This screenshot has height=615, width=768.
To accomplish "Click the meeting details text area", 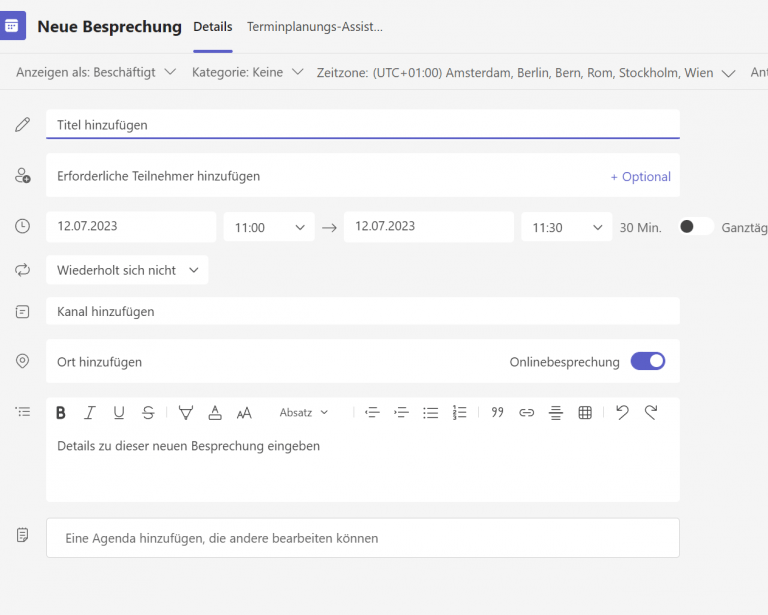I will coord(363,465).
